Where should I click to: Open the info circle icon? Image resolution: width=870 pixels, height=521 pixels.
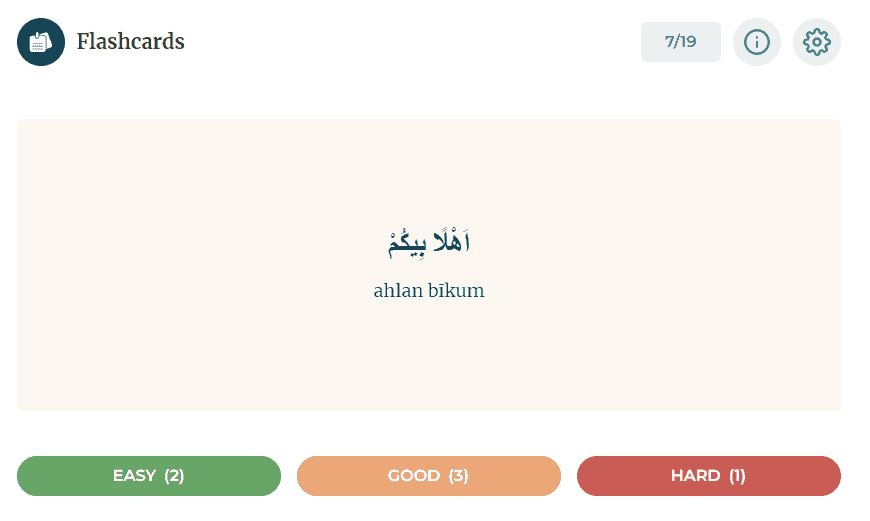pyautogui.click(x=757, y=42)
